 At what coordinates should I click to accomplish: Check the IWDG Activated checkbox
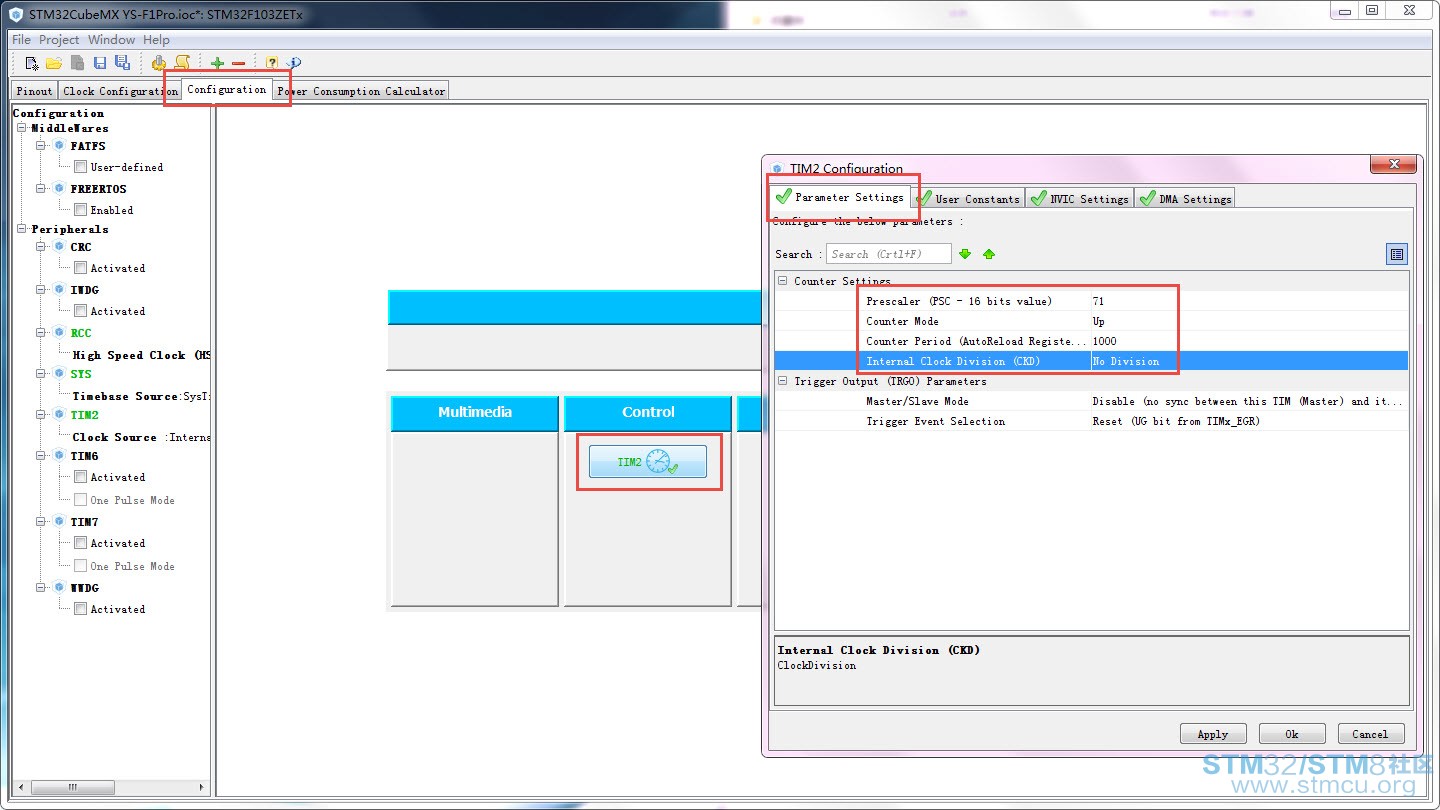81,311
